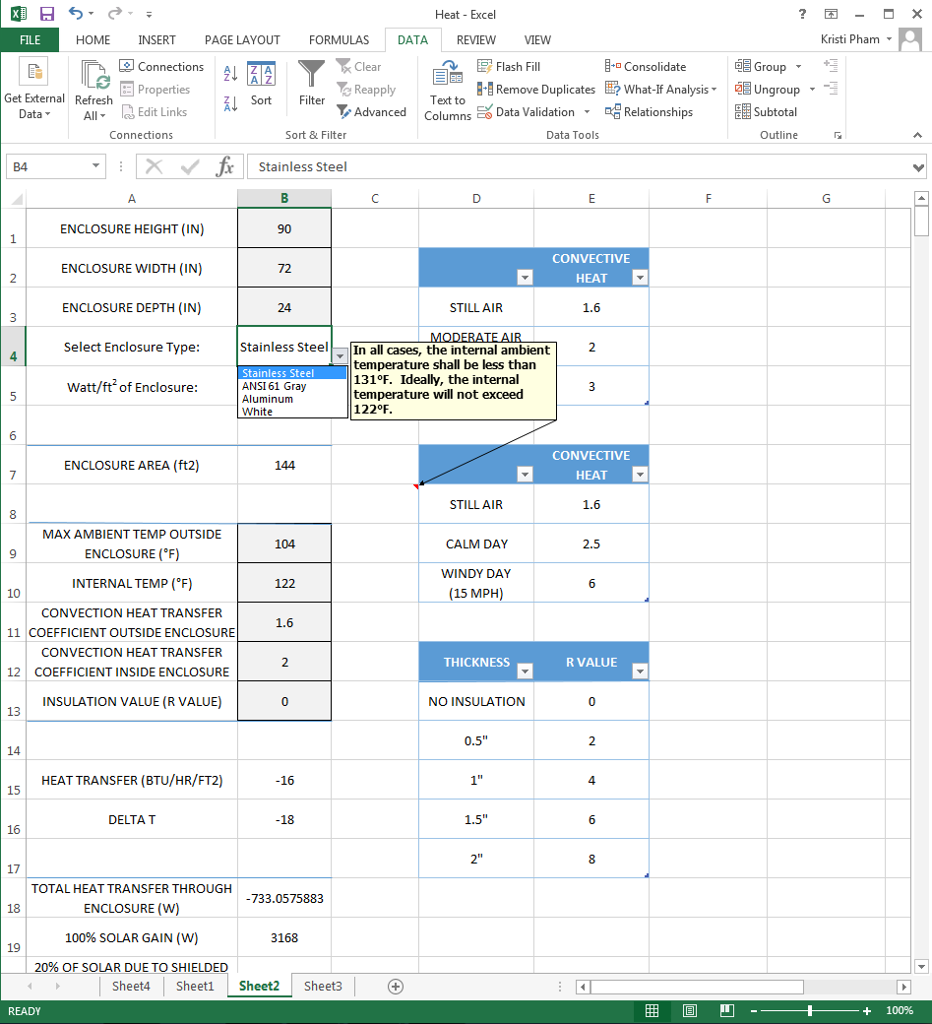Switch to REVIEW ribbon tab

(x=476, y=40)
